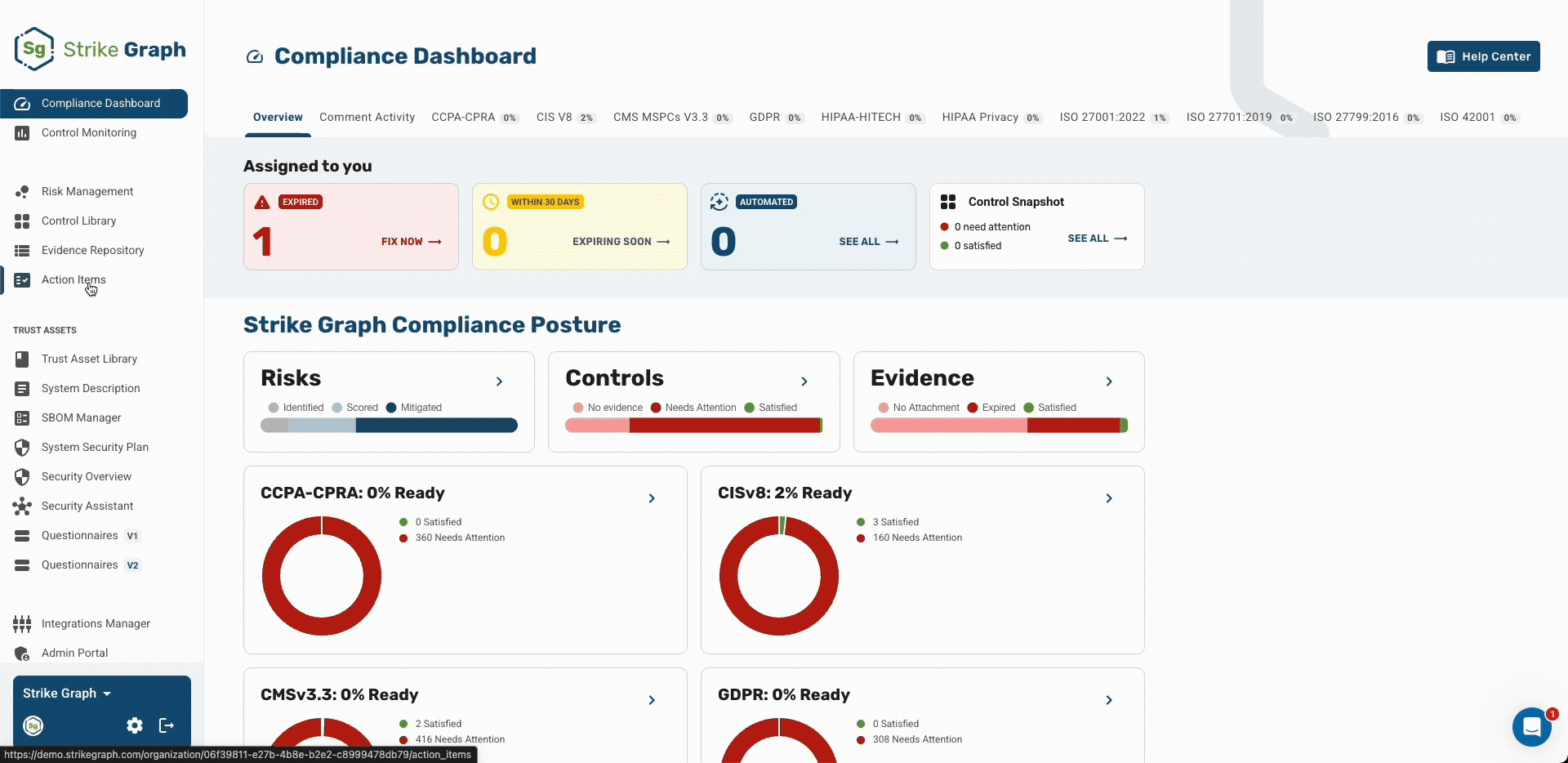Open the SBOM Manager sidebar icon
The width and height of the screenshot is (1568, 763).
tap(22, 417)
